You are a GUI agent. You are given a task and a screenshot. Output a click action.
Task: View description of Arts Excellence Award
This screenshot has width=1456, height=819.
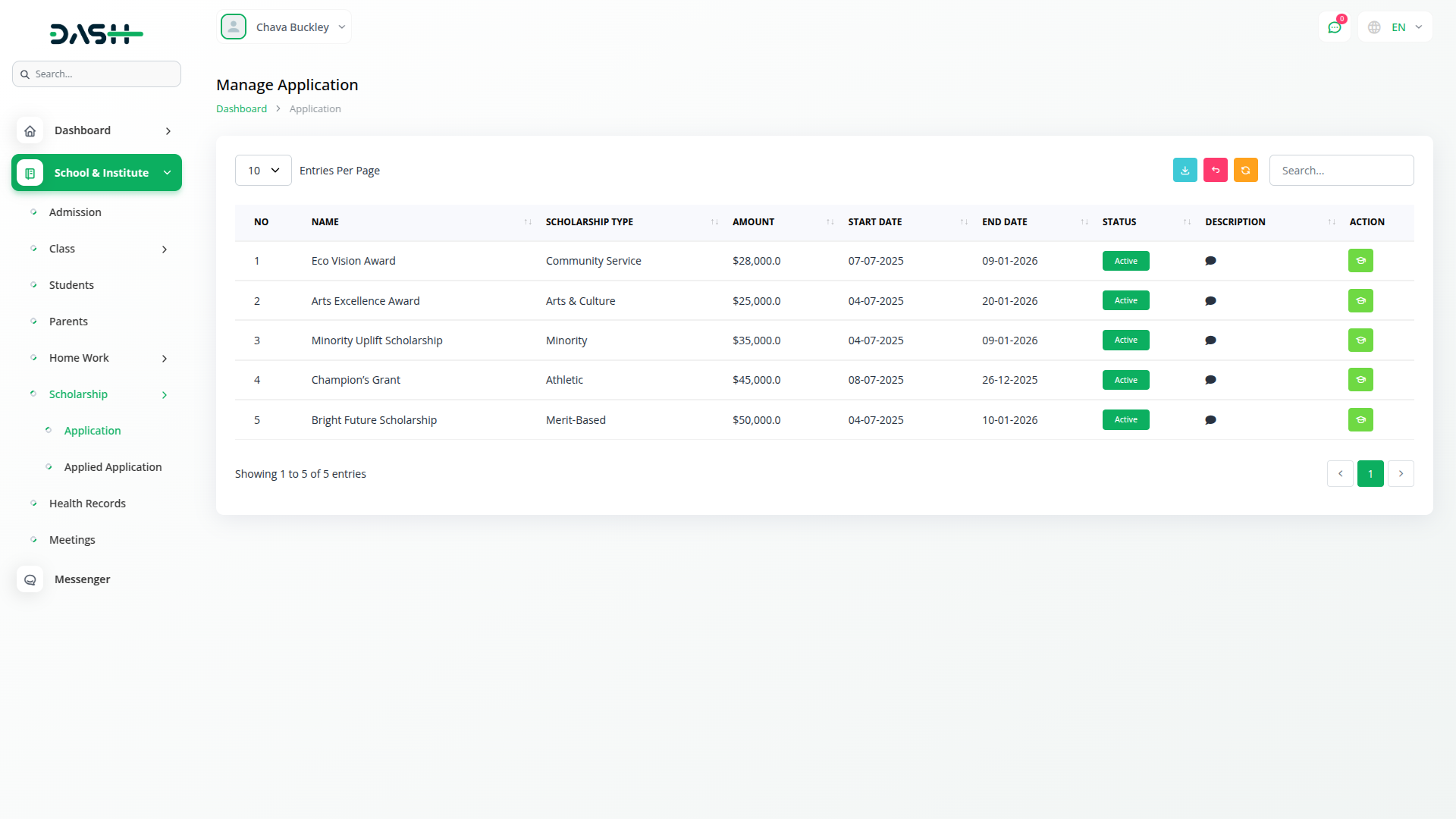coord(1210,301)
